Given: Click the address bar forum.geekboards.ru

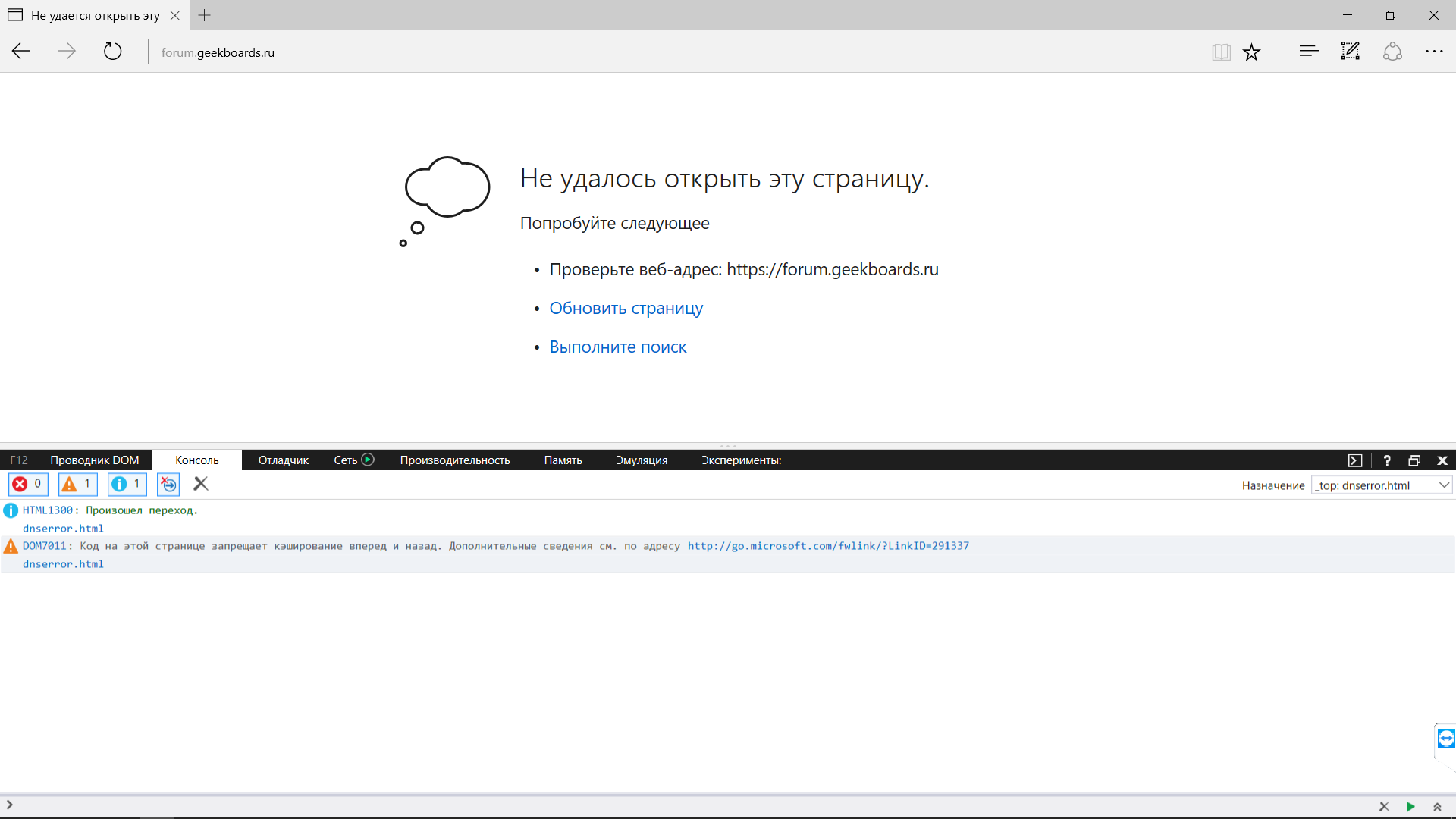Looking at the screenshot, I should [x=218, y=52].
